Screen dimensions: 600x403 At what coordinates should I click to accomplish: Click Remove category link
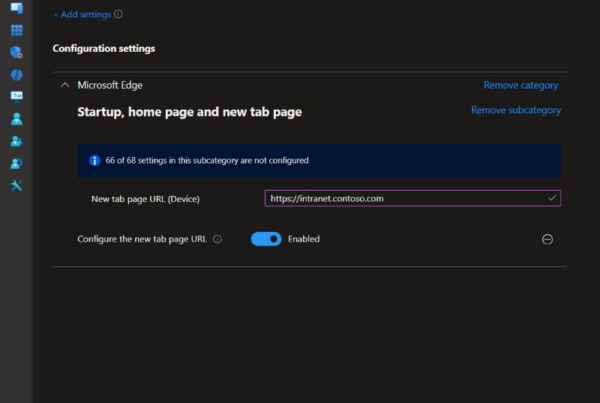(x=520, y=85)
